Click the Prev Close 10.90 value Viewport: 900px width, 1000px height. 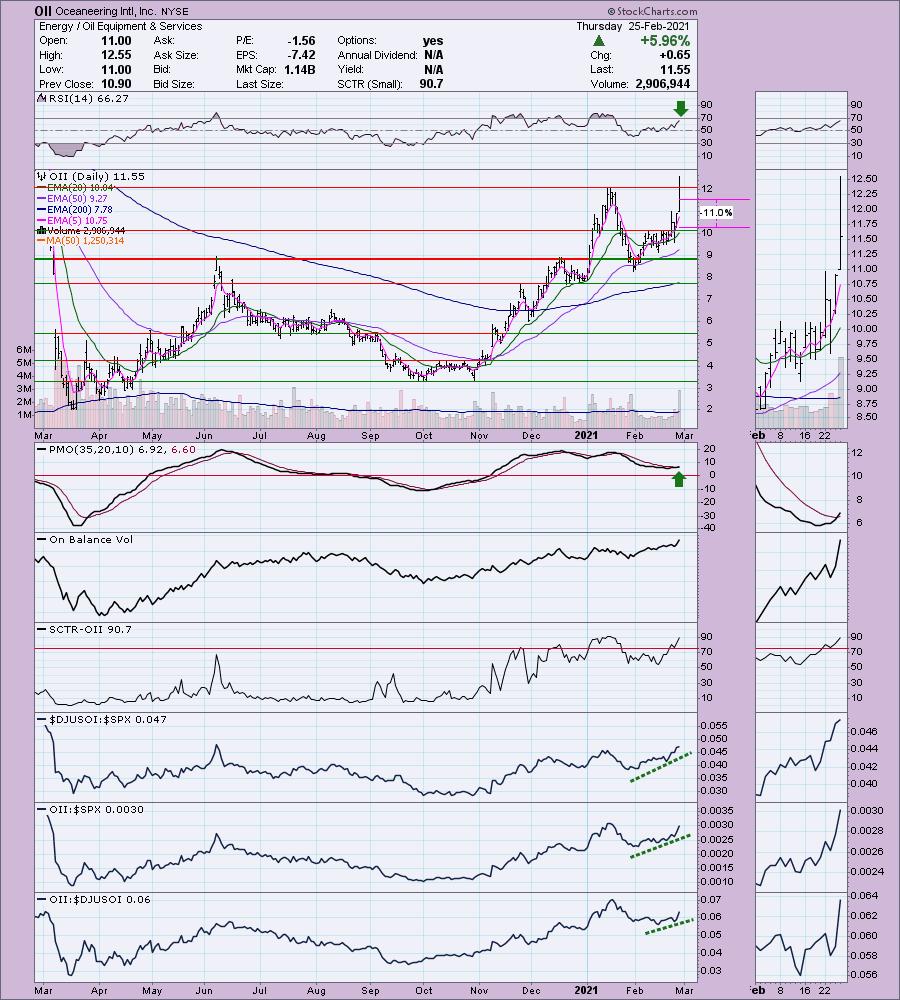[x=115, y=84]
